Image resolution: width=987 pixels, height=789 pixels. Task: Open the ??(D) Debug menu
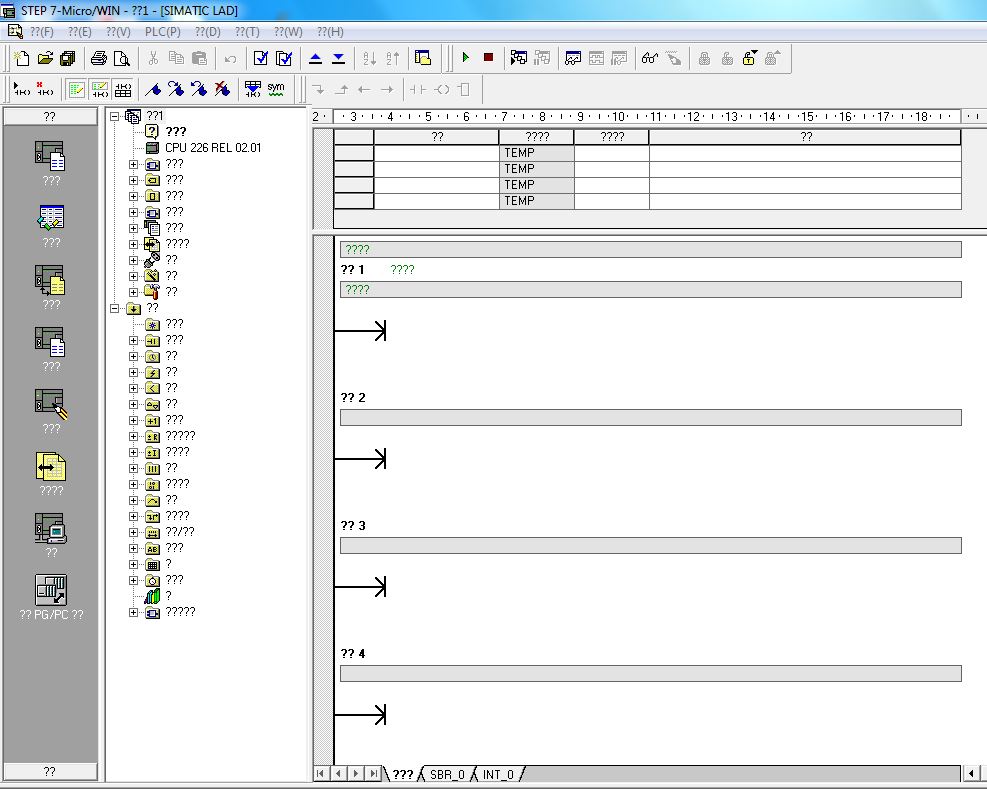click(207, 31)
